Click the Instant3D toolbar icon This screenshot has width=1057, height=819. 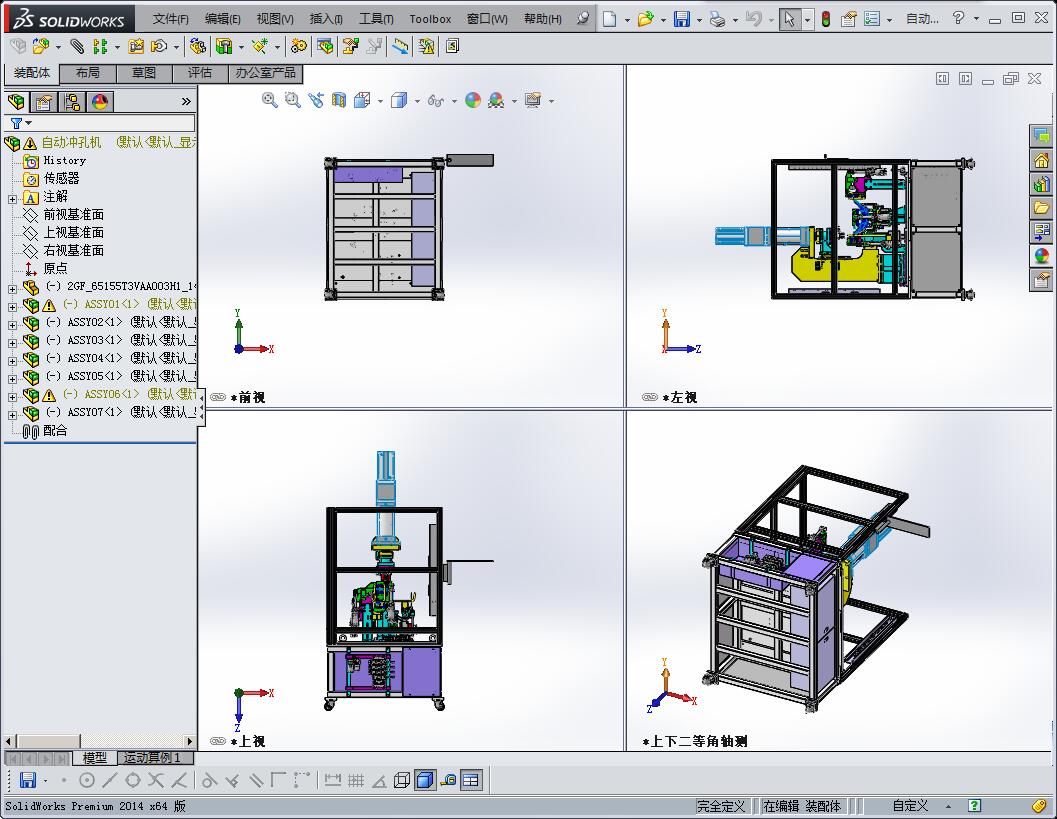coord(400,47)
